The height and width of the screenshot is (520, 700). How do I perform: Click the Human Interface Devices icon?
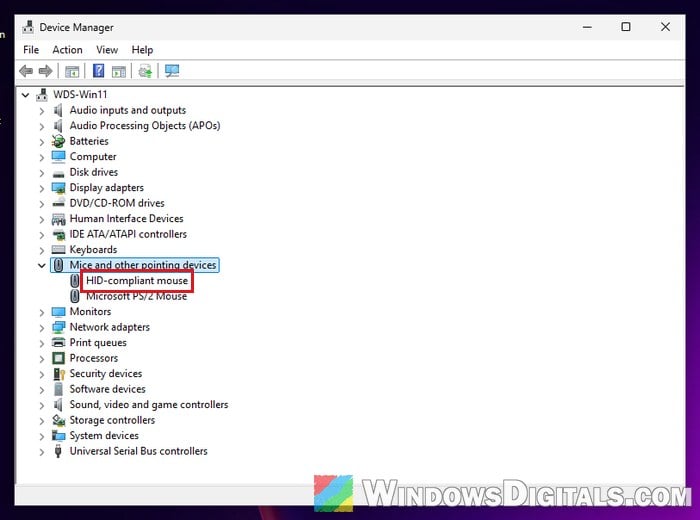(x=58, y=219)
